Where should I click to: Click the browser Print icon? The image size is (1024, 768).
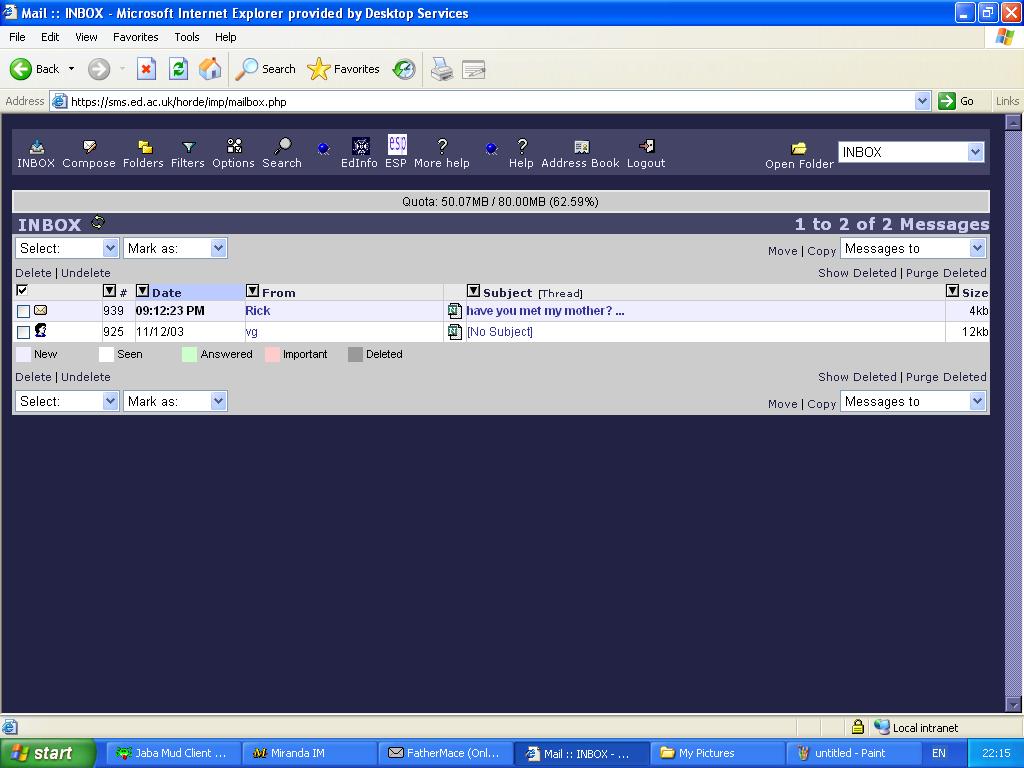tap(442, 69)
